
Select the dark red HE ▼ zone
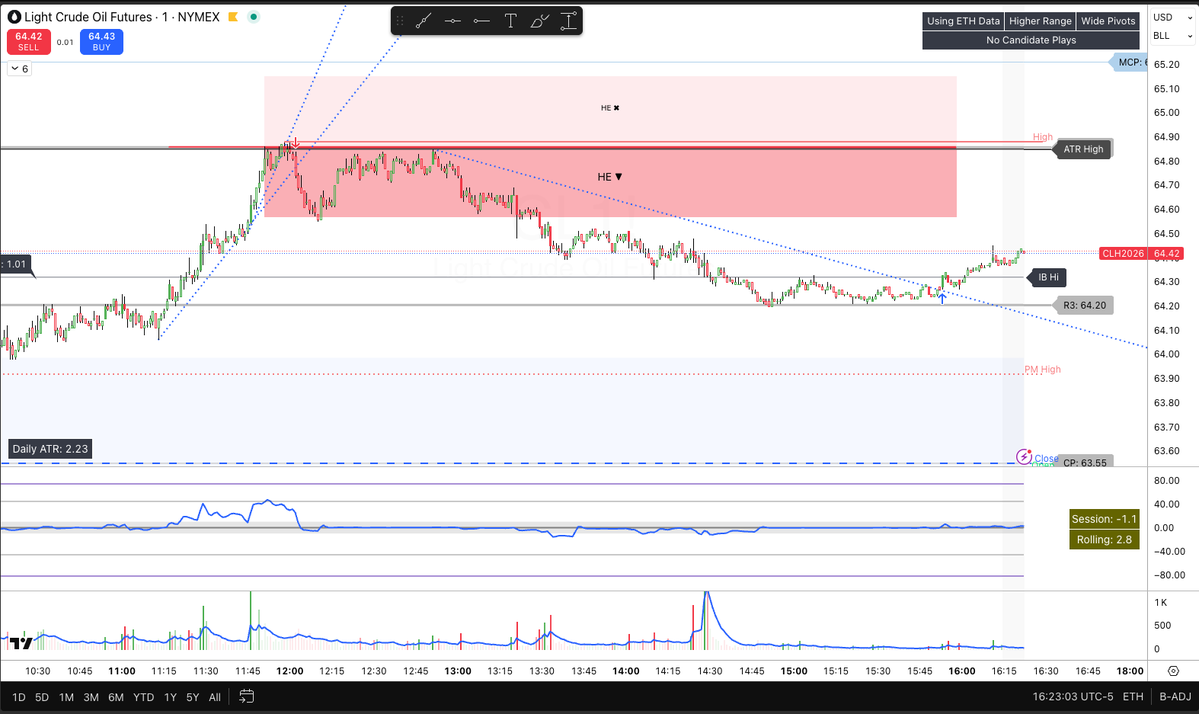[610, 182]
